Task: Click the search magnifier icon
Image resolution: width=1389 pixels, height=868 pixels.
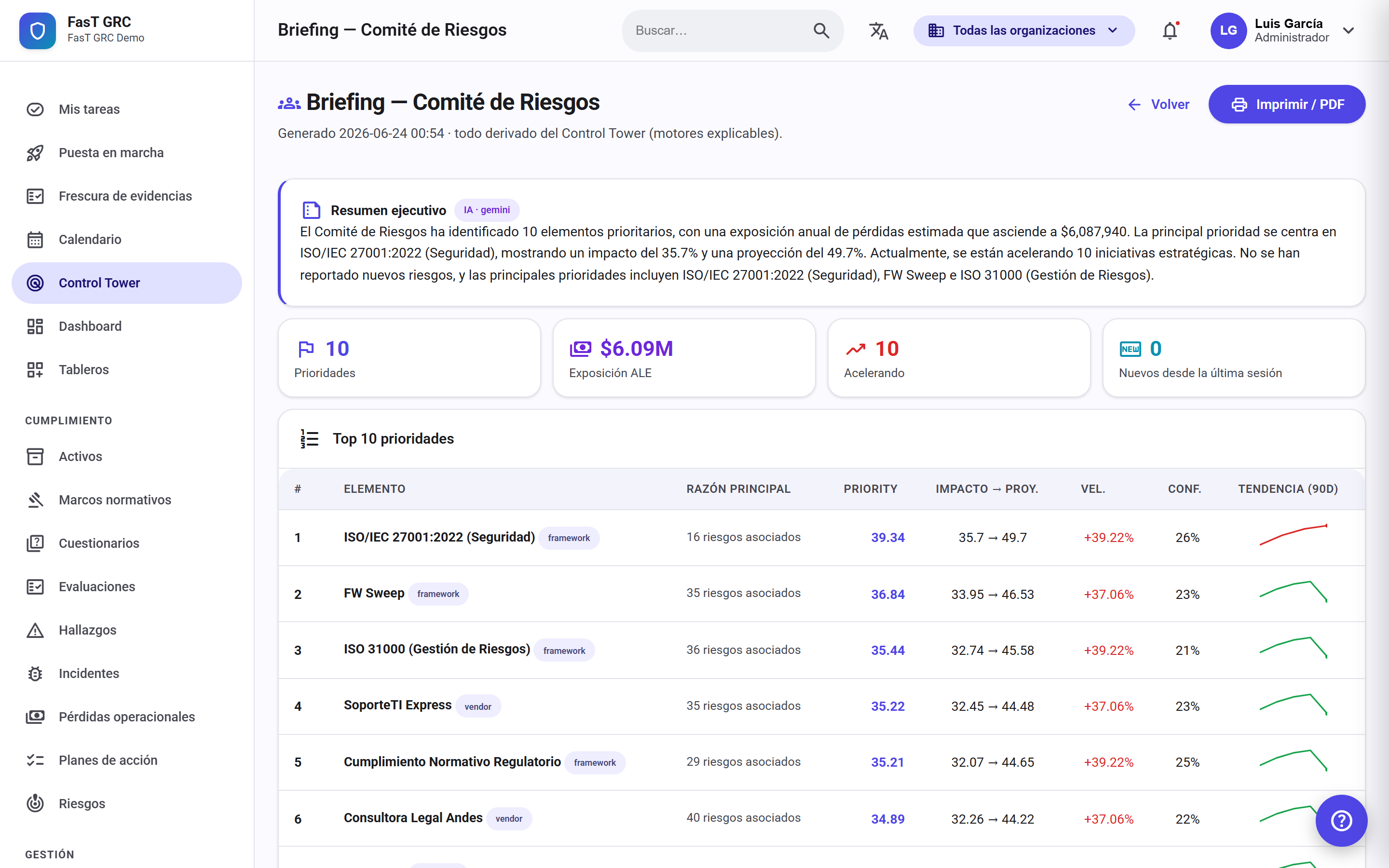Action: [x=821, y=30]
